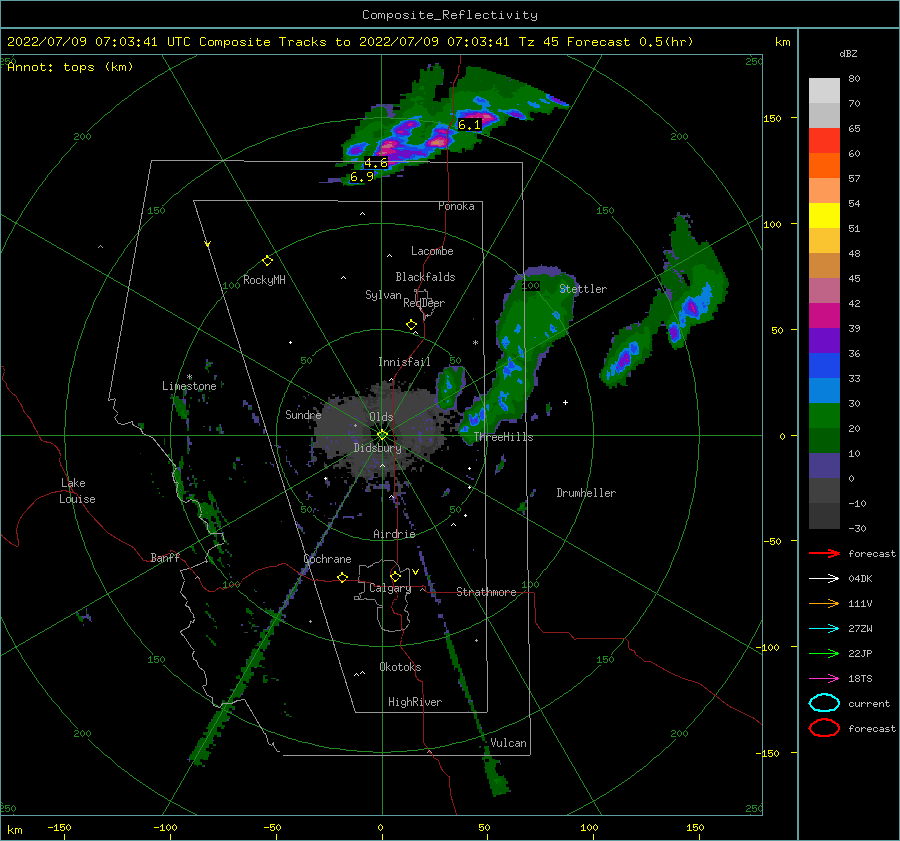
Task: Select the Banff label
Action: click(x=165, y=557)
